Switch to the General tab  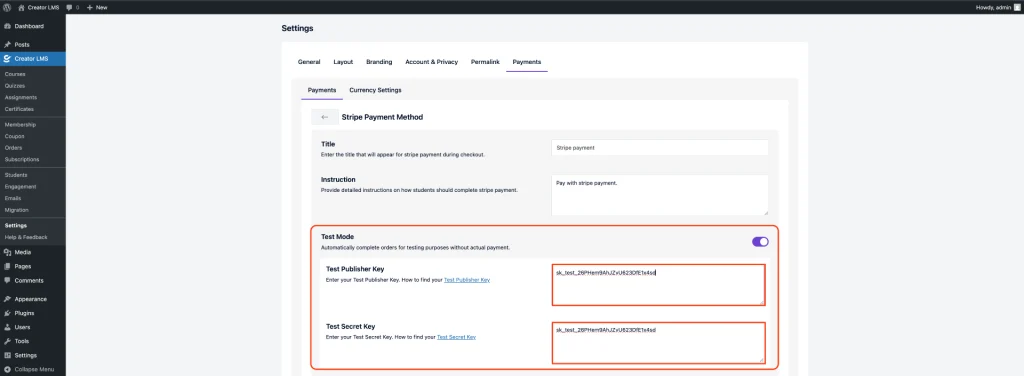(309, 62)
